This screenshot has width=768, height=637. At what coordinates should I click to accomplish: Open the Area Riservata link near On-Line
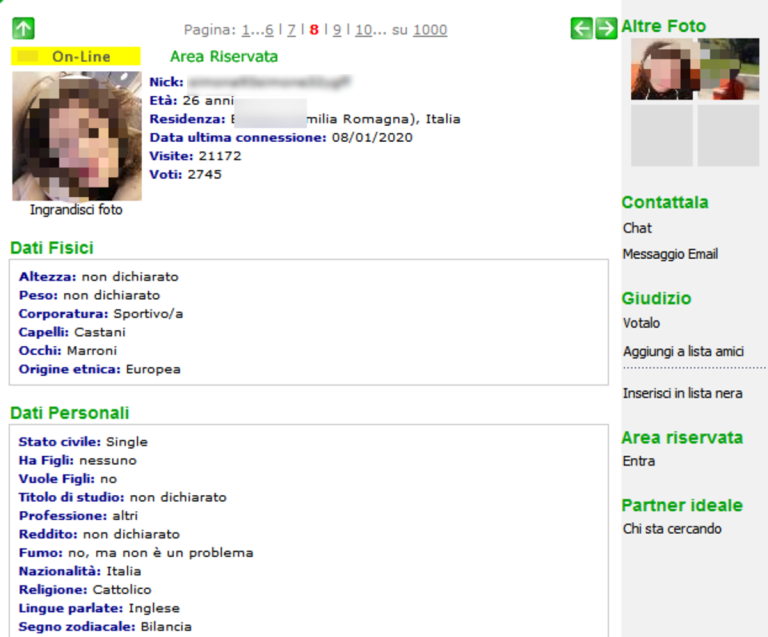pyautogui.click(x=224, y=57)
